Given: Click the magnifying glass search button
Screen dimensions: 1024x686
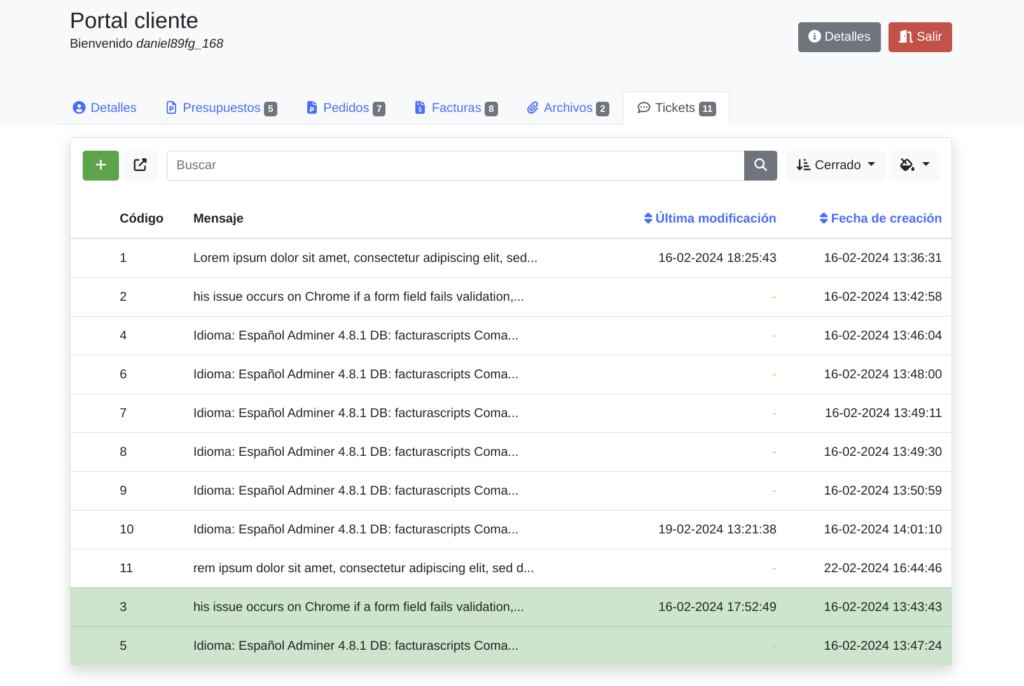Looking at the screenshot, I should [760, 166].
